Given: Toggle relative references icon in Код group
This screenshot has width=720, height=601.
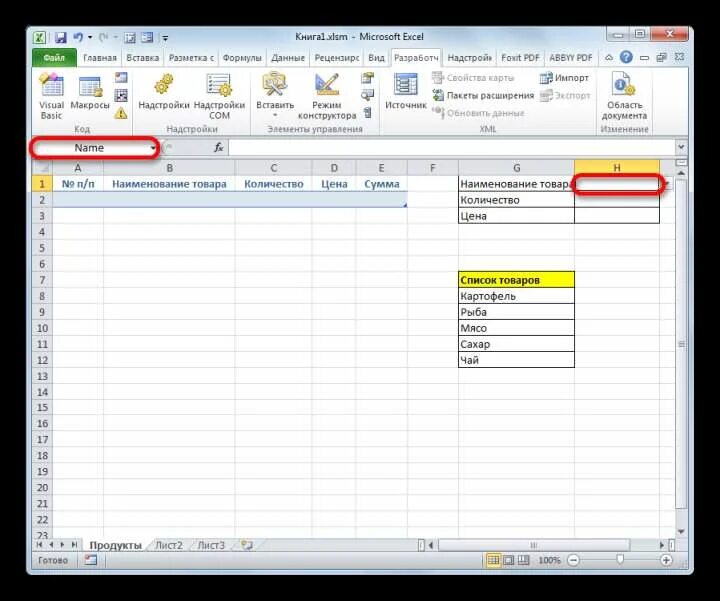Looking at the screenshot, I should [x=121, y=95].
